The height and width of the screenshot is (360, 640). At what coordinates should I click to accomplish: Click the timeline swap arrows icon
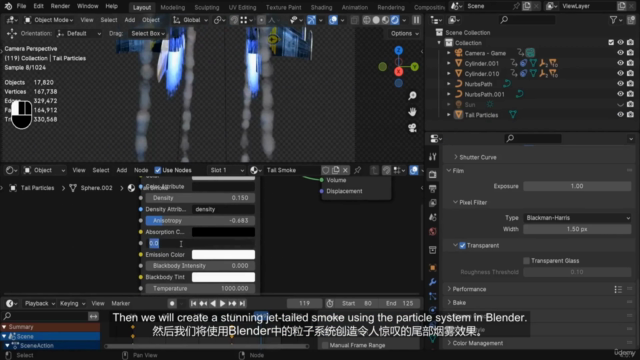click(x=93, y=316)
